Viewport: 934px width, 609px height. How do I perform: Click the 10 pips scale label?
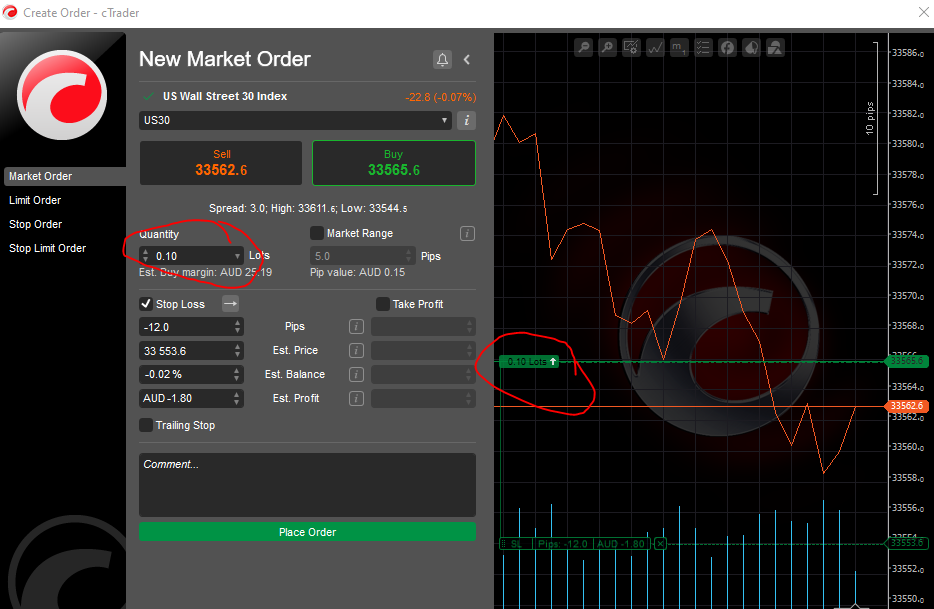(x=870, y=119)
